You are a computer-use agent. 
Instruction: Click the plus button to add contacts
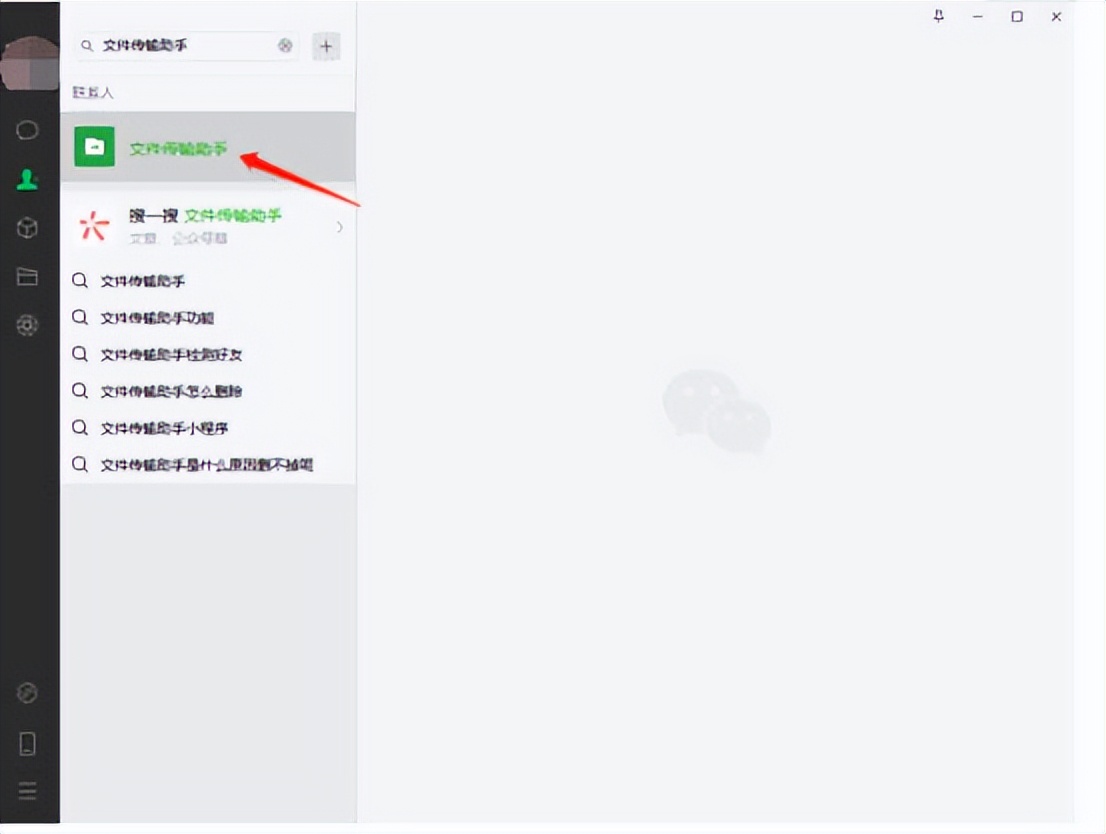[x=326, y=46]
